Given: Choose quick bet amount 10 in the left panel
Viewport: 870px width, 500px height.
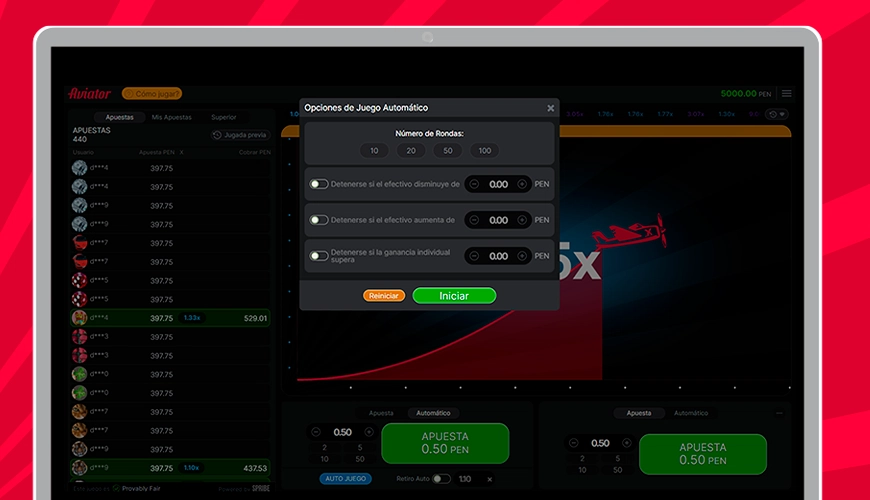Looking at the screenshot, I should (x=325, y=459).
